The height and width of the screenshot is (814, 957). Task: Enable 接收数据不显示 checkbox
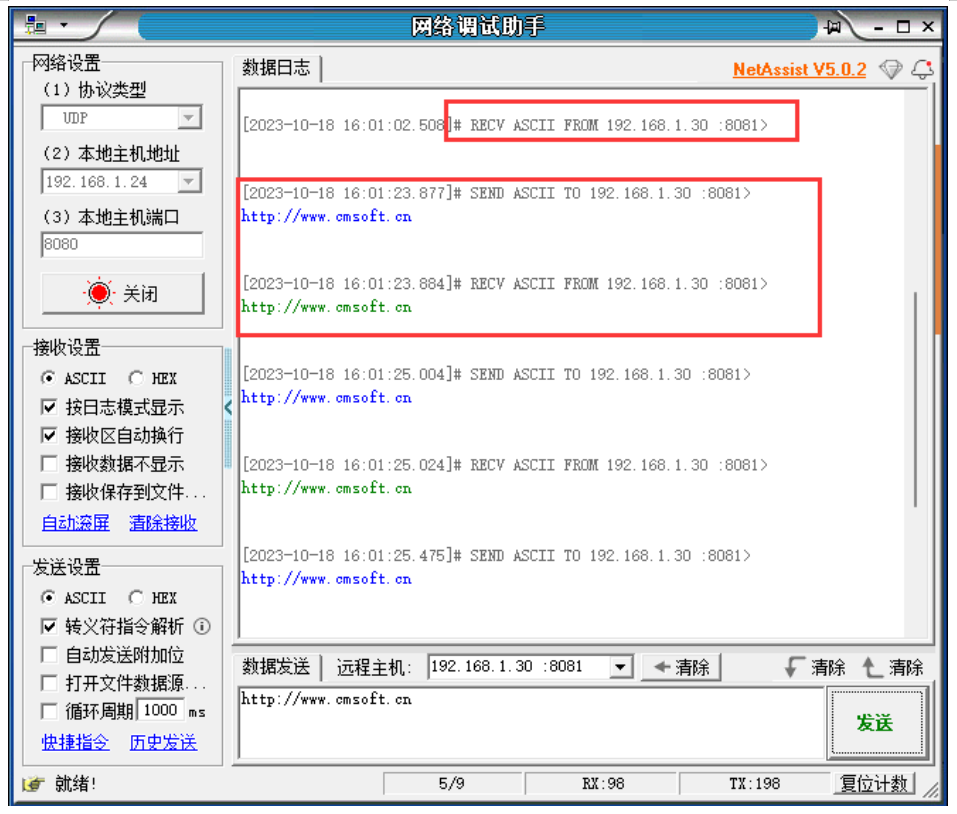pos(49,464)
